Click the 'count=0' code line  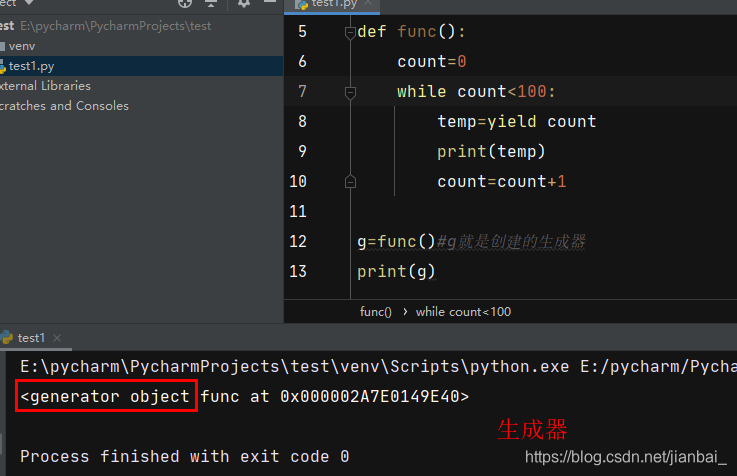(431, 62)
